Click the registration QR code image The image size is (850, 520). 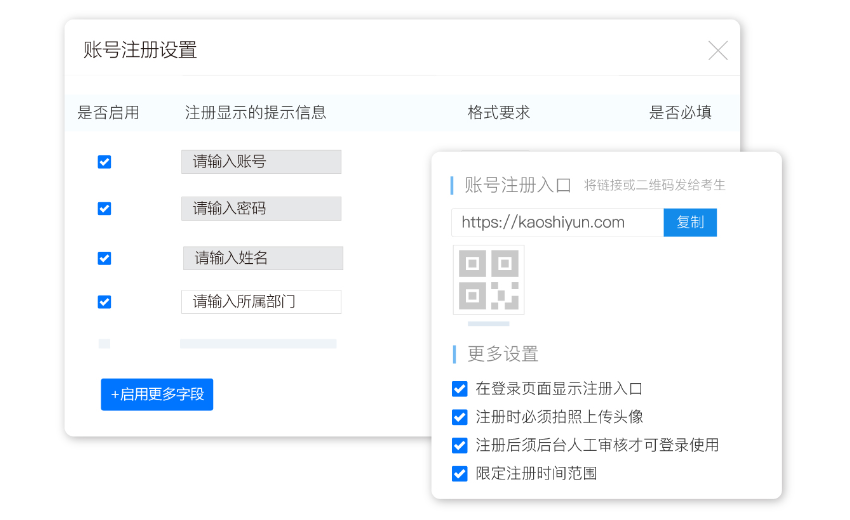tap(488, 280)
